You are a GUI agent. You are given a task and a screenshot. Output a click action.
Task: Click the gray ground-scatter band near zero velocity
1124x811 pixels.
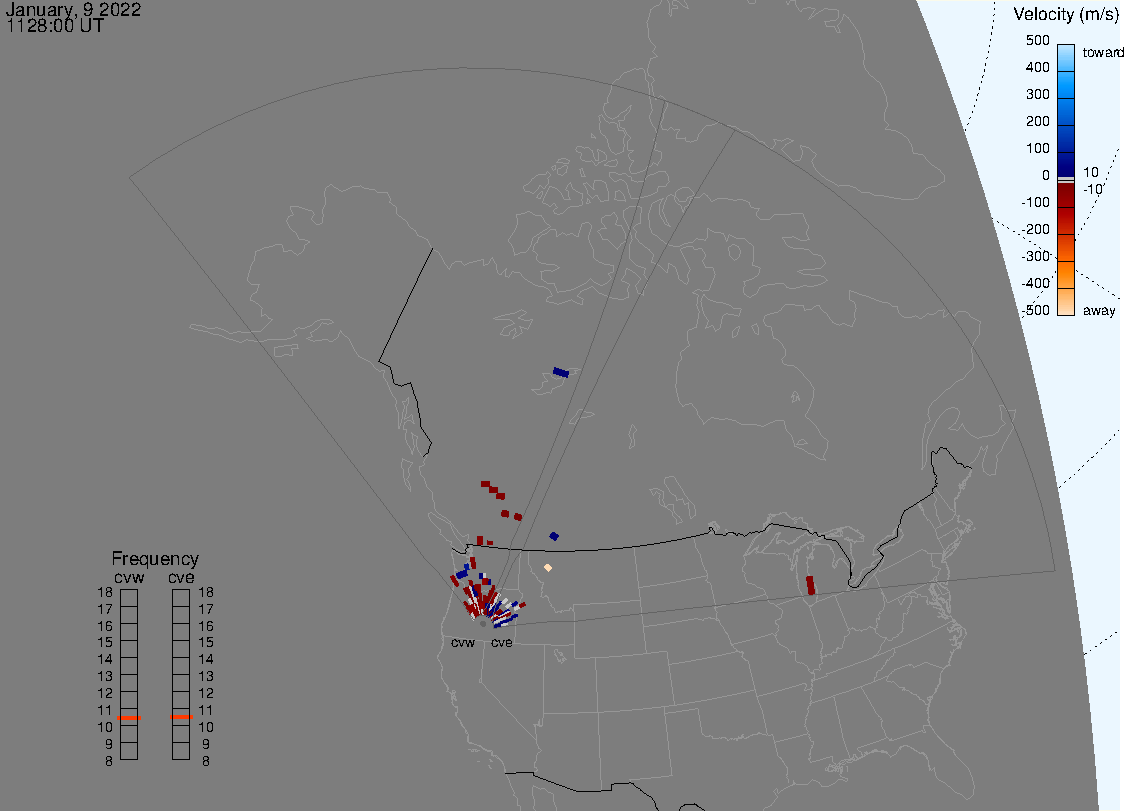1066,180
